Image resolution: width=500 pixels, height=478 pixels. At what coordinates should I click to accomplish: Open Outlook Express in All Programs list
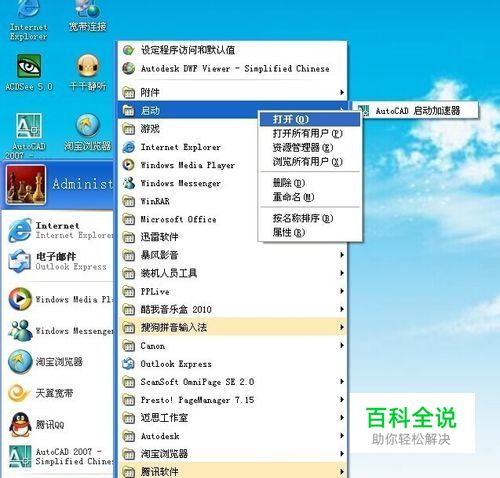point(232,364)
